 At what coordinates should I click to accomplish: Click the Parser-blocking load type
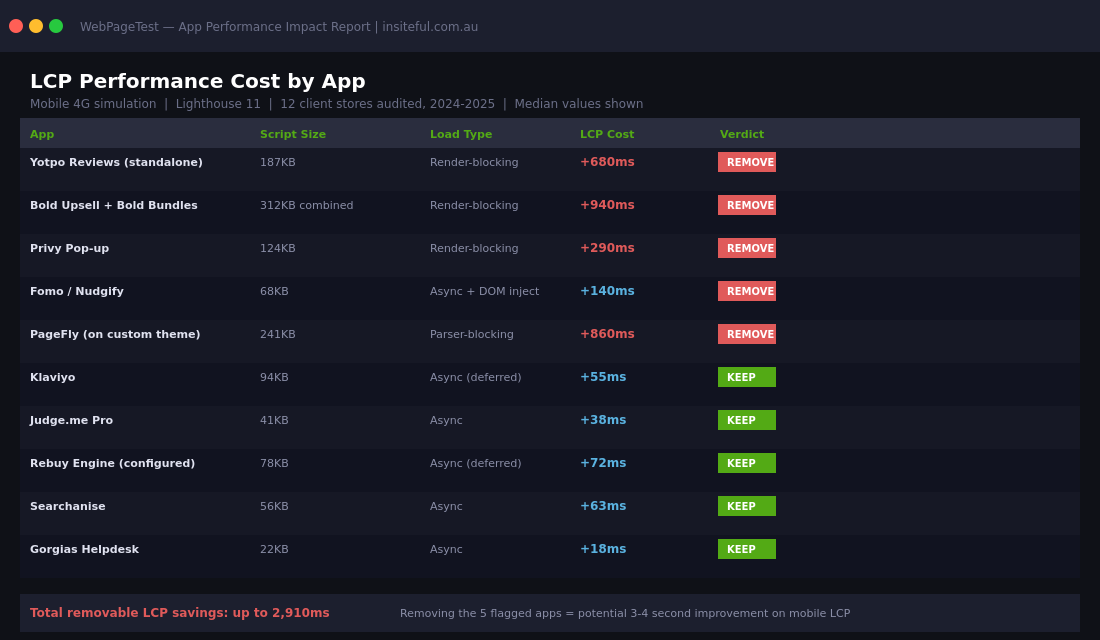(471, 334)
